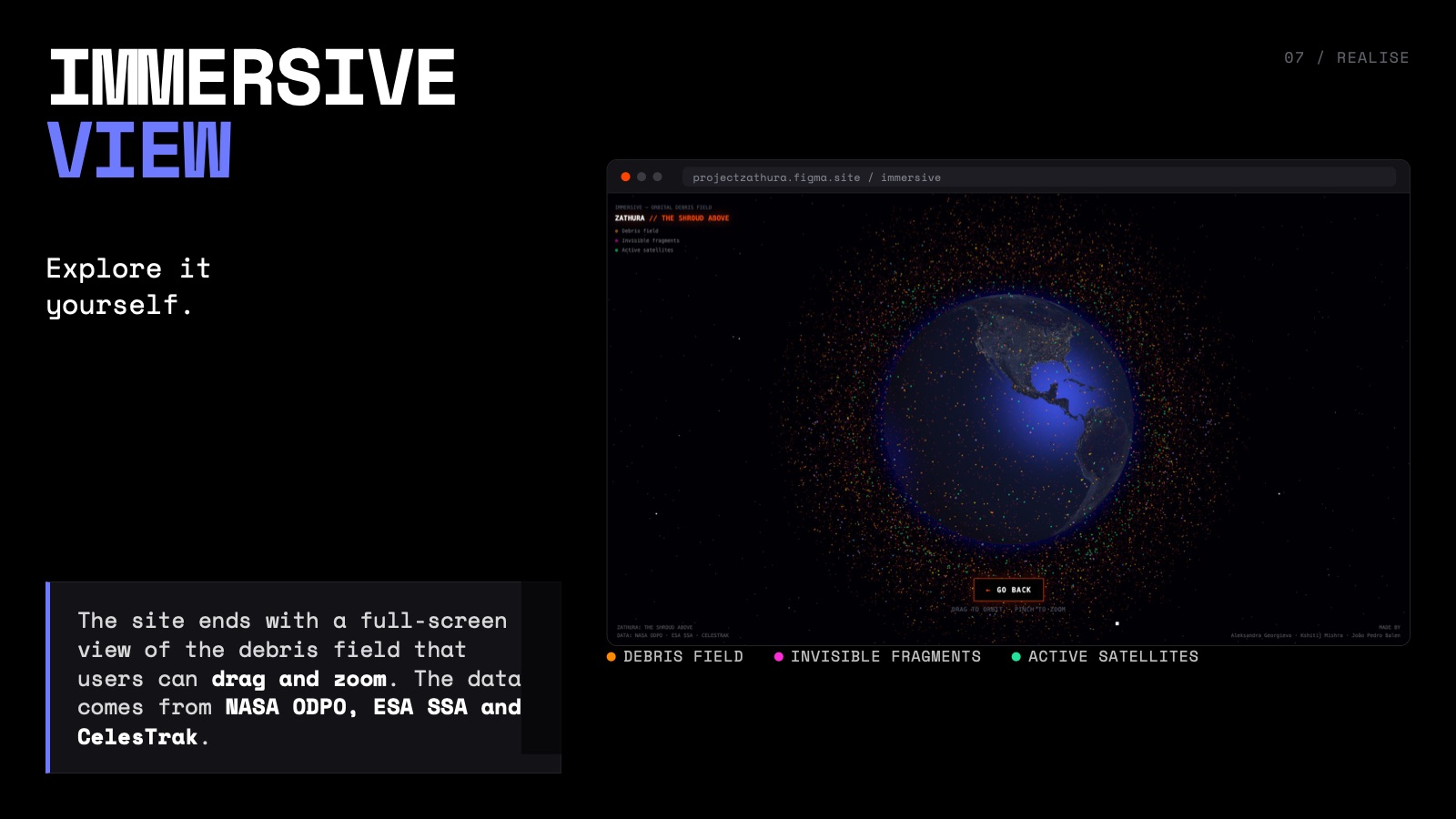
Task: Click 'DRAG TO ORBIT · PINCH TO ZOOM' hint
Action: pos(1007,610)
